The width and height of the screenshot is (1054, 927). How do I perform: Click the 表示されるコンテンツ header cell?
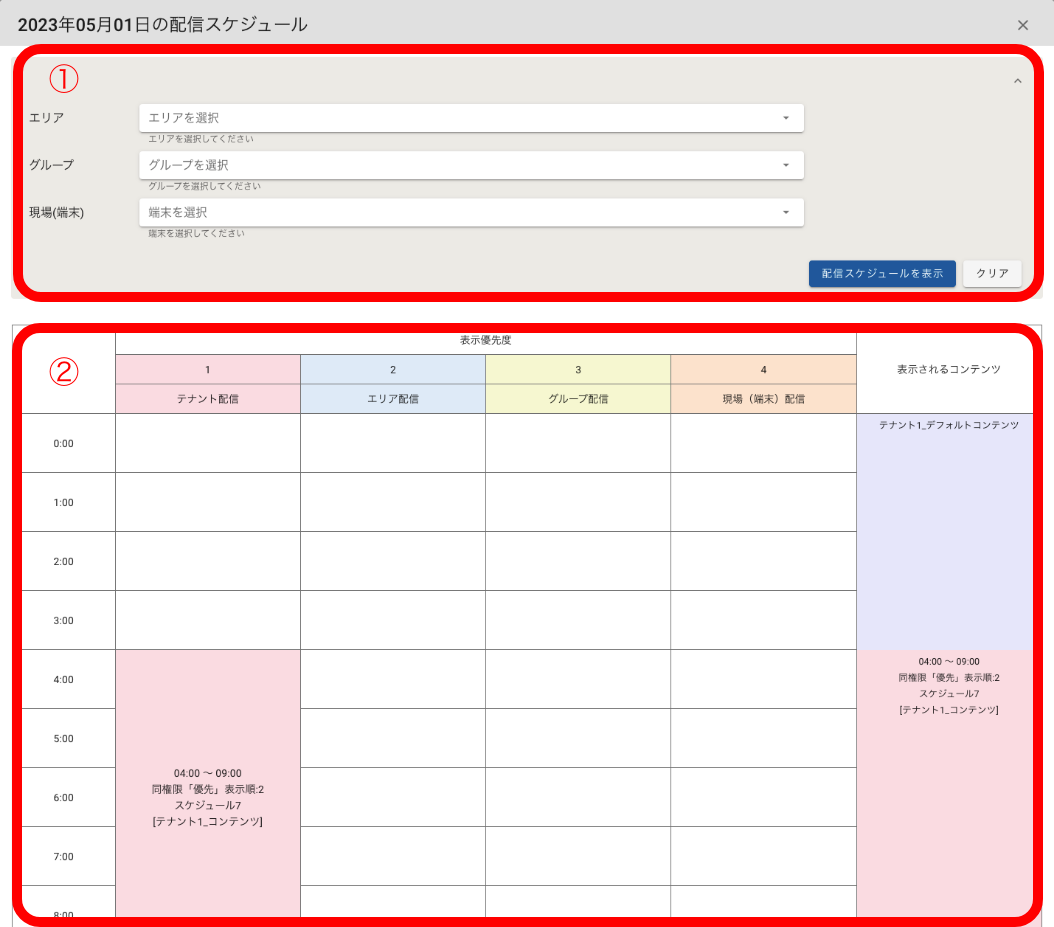pos(948,369)
